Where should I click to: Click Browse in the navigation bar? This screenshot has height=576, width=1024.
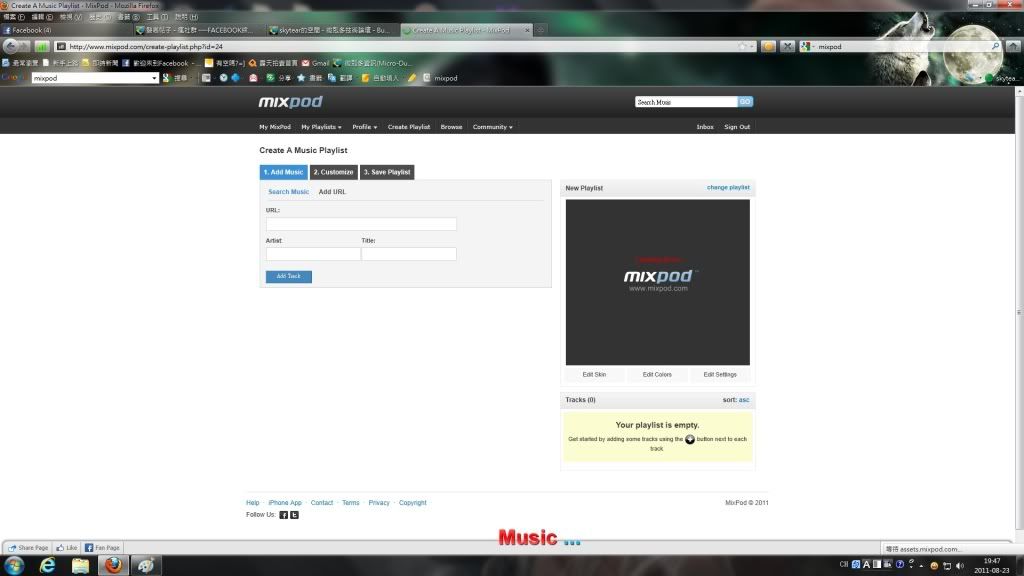451,127
